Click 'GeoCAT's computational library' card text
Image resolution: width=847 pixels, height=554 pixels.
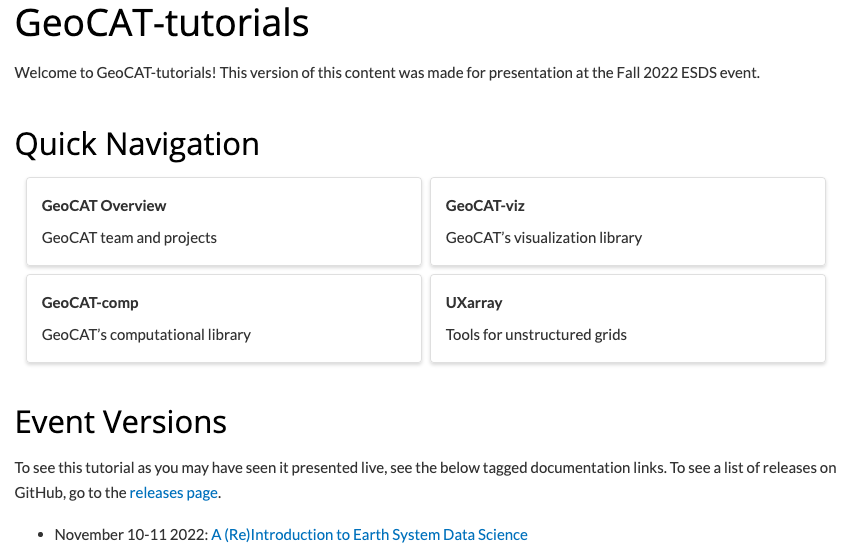pos(146,335)
